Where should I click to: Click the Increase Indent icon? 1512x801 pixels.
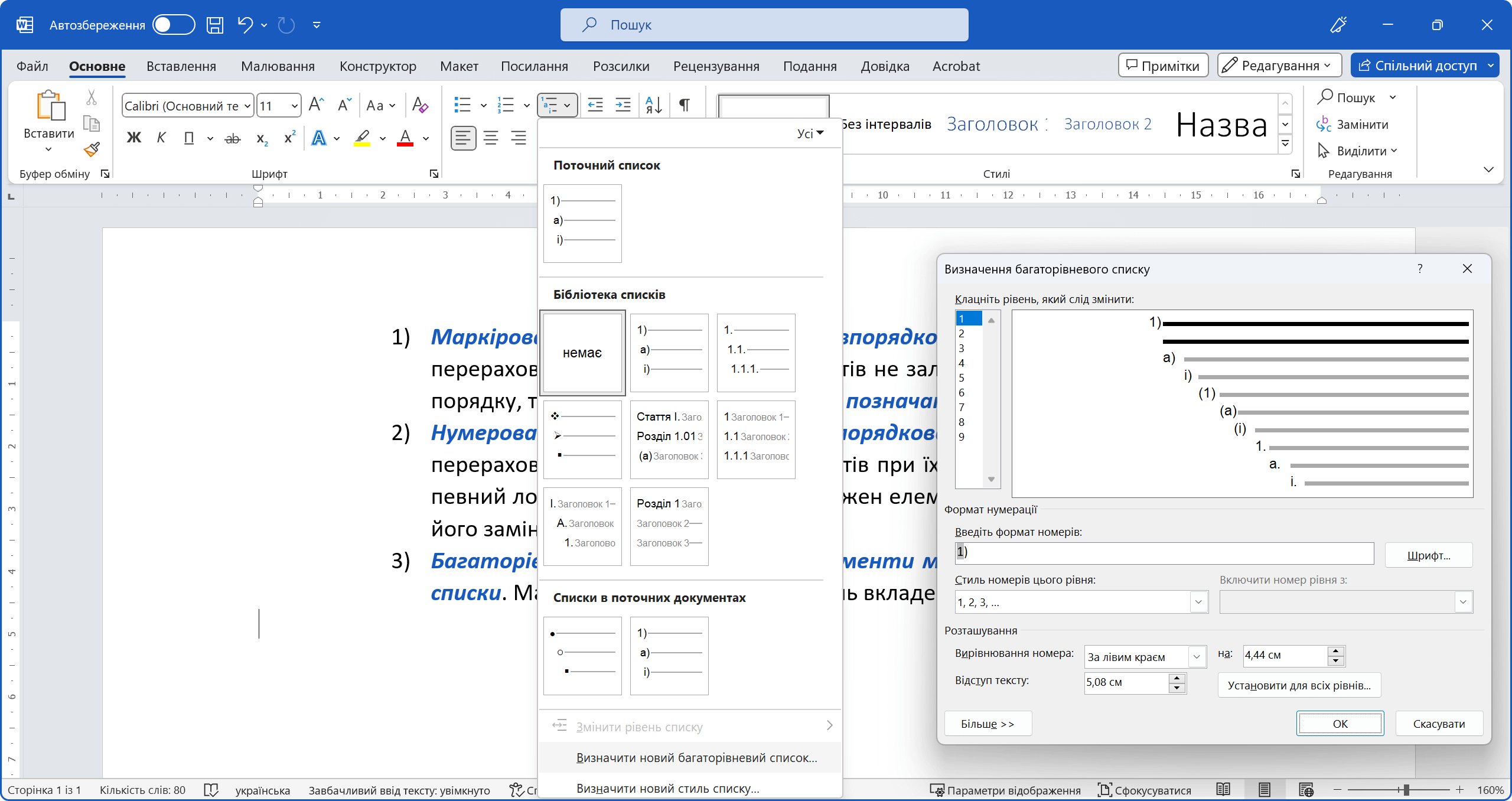[623, 105]
